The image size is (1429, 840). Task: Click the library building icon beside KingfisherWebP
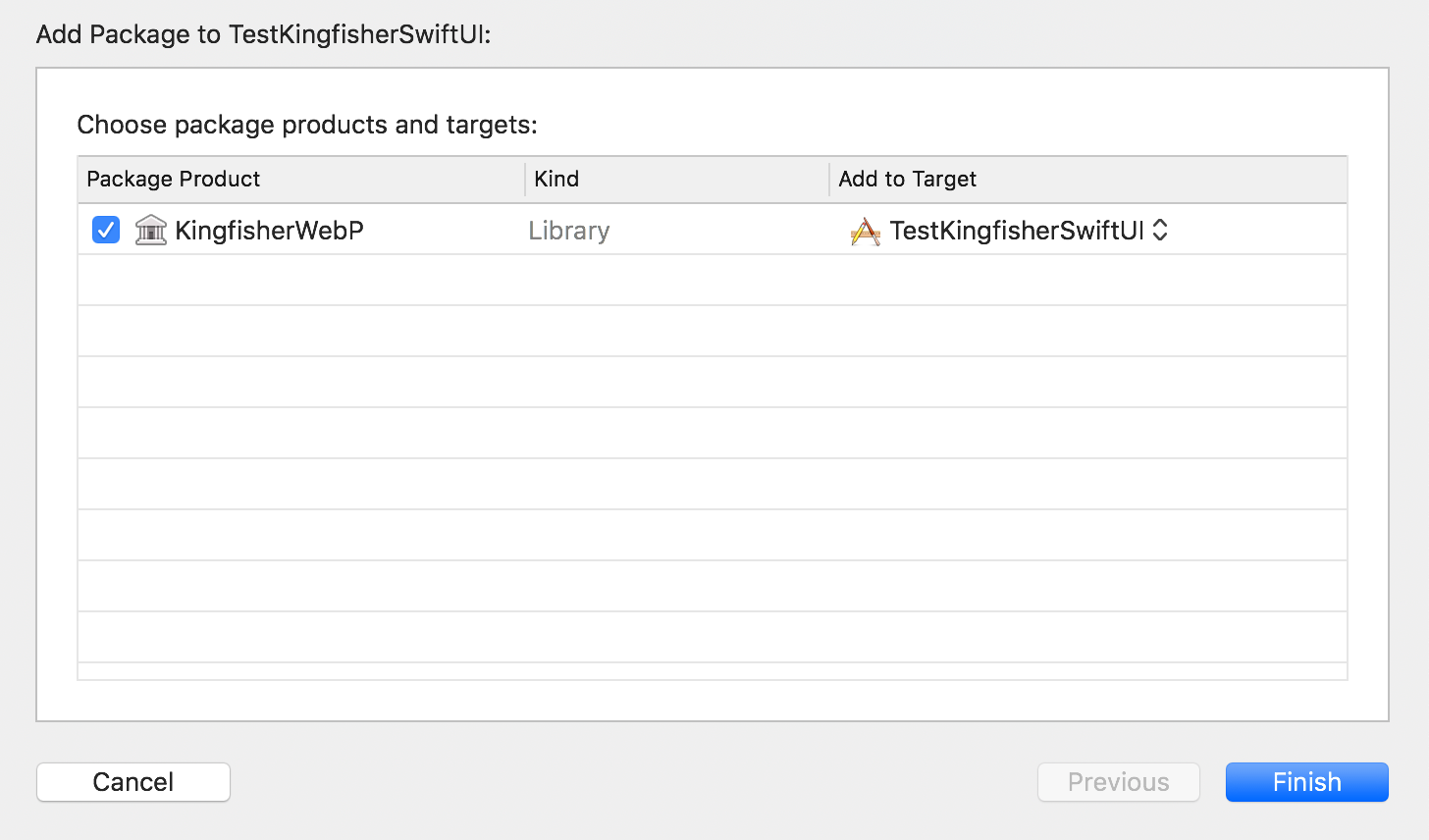pos(150,230)
